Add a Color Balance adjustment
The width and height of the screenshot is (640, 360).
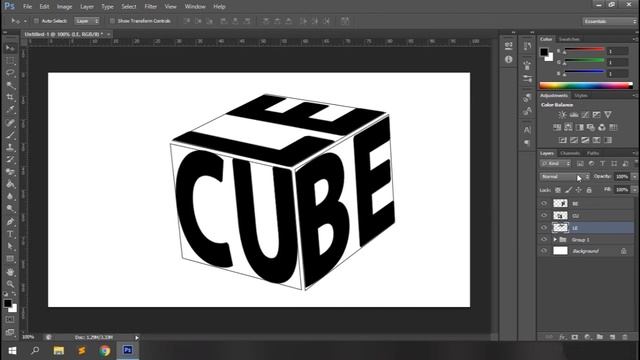coord(568,127)
